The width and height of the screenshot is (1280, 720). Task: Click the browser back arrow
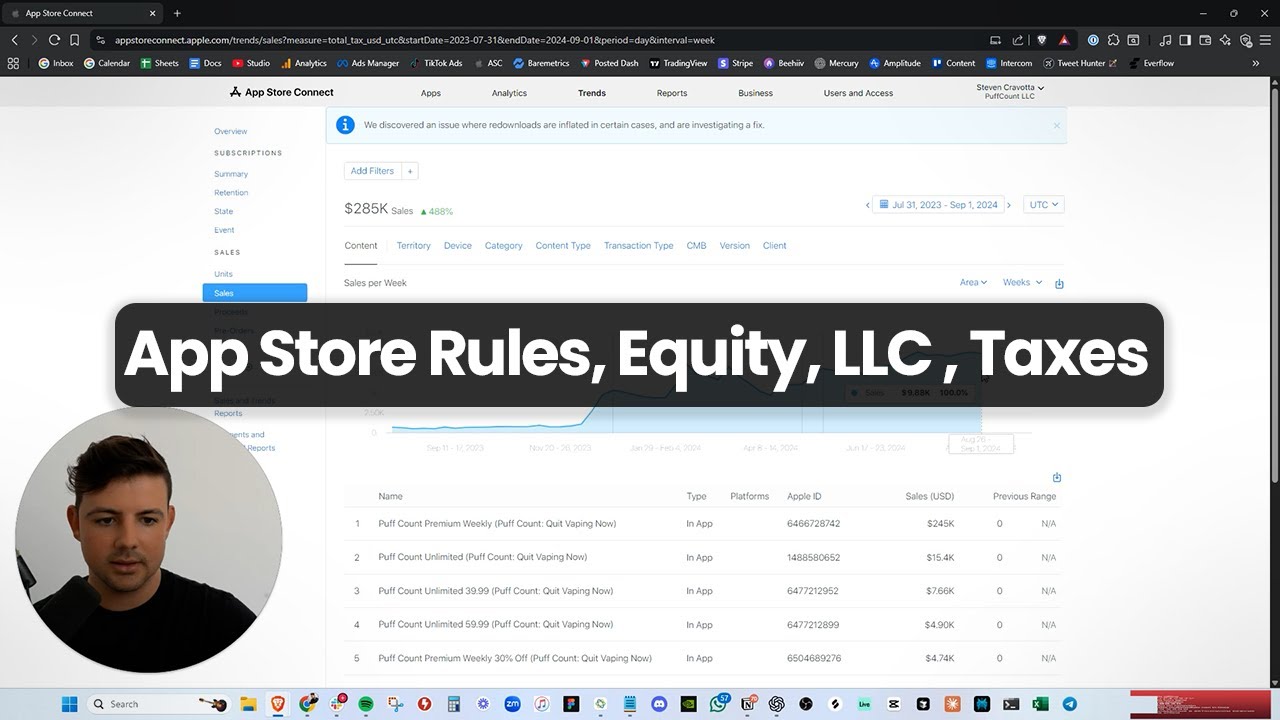click(14, 40)
